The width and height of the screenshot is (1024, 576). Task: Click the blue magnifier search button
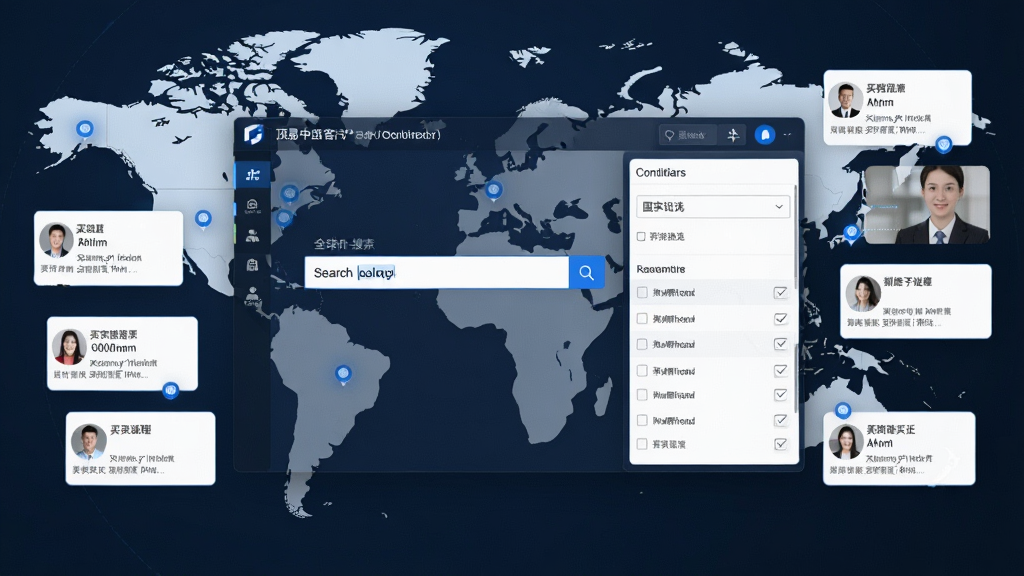(586, 272)
